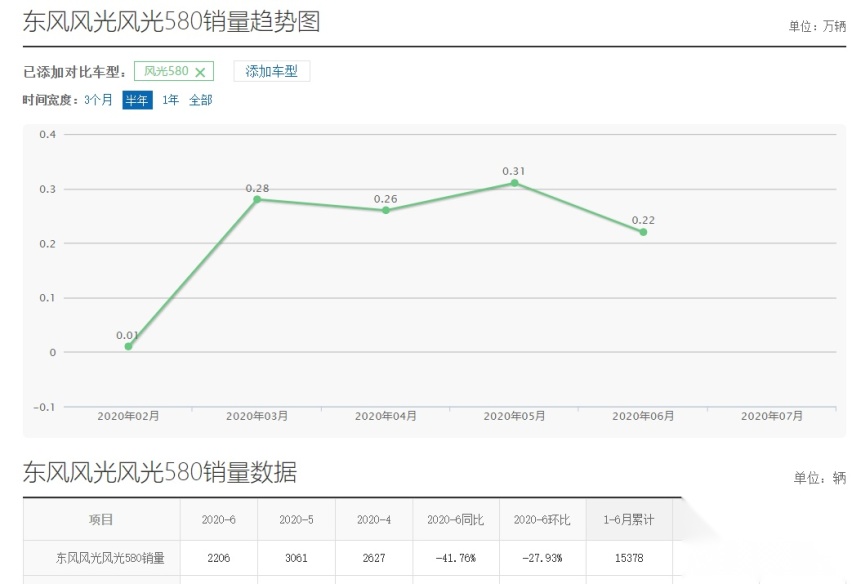Click the 时间宽度 label
Viewport: 852px width, 584px height.
pos(50,100)
